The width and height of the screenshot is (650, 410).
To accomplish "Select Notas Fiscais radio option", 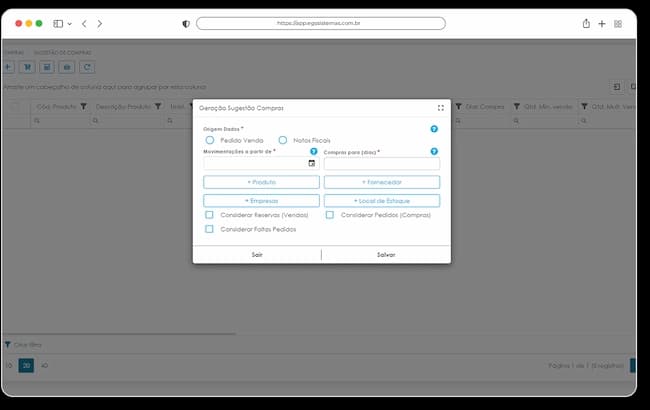I will (283, 140).
